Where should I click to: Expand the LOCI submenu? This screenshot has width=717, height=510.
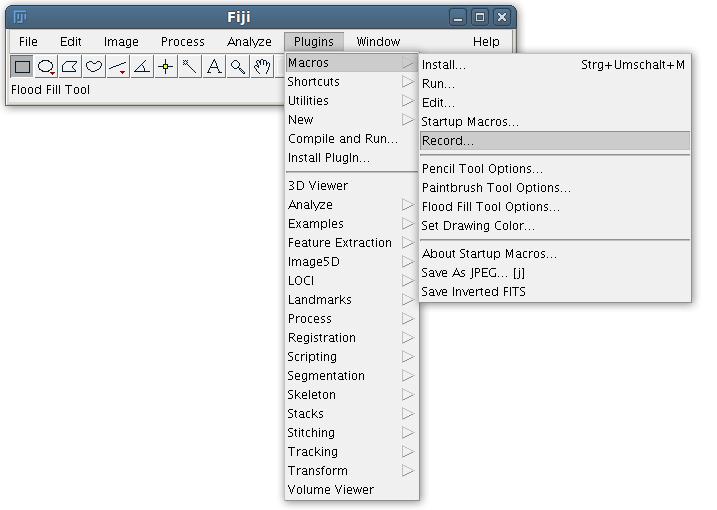[x=351, y=281]
